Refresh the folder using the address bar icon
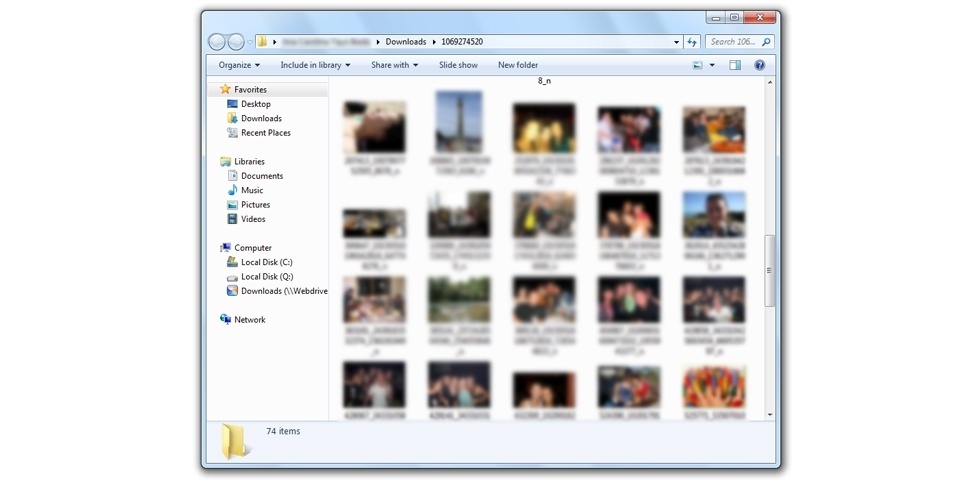 click(692, 41)
